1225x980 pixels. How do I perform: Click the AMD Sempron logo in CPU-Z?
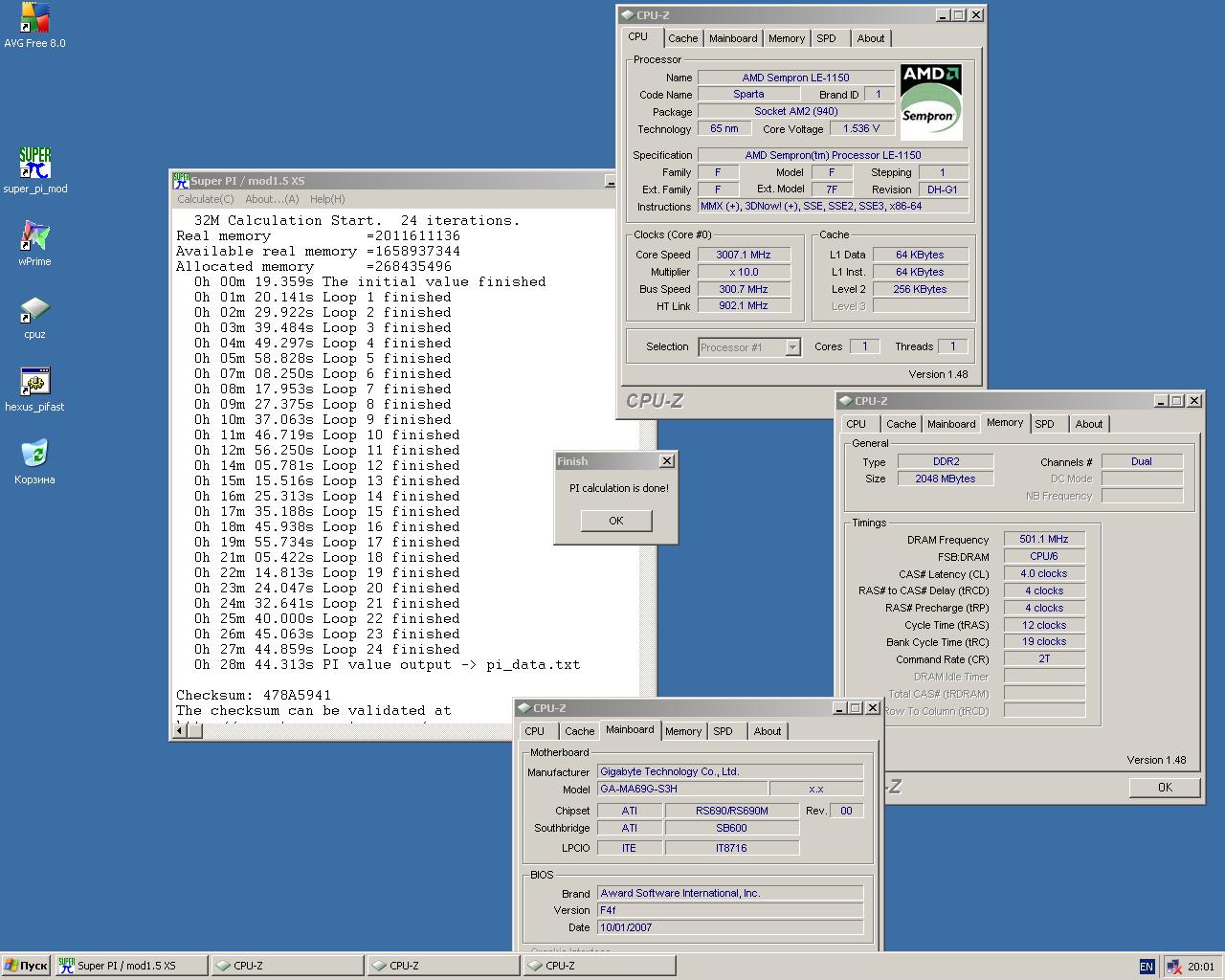click(x=931, y=102)
